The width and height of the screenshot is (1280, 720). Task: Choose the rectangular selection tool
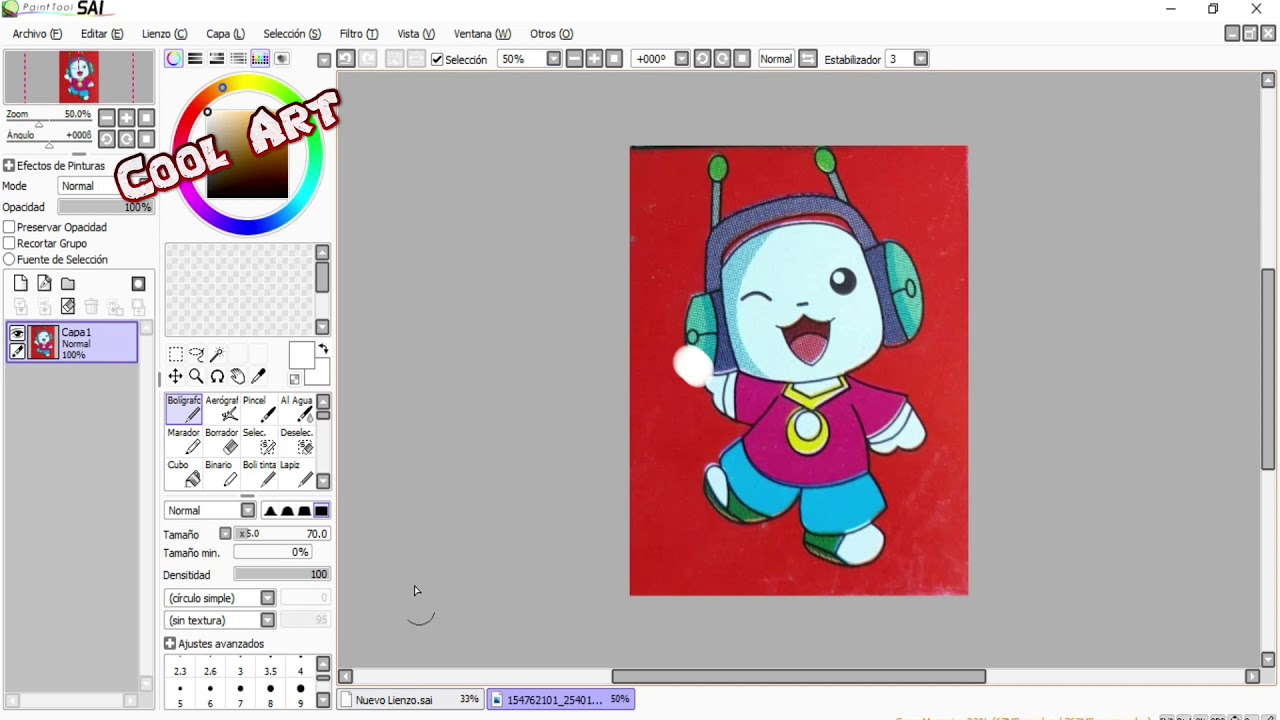coord(176,354)
